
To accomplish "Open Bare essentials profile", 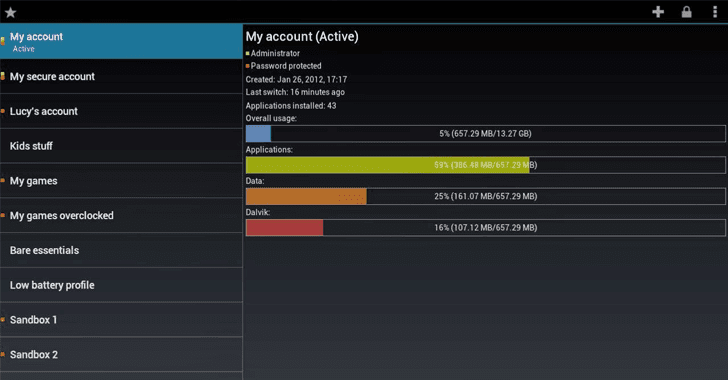I will (x=121, y=250).
